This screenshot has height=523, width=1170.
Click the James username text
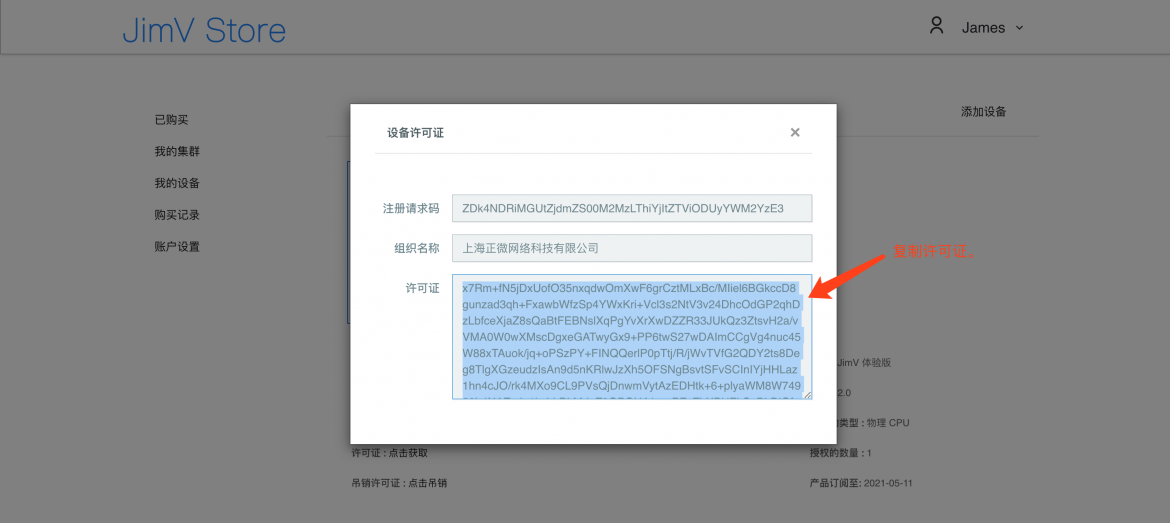(983, 28)
